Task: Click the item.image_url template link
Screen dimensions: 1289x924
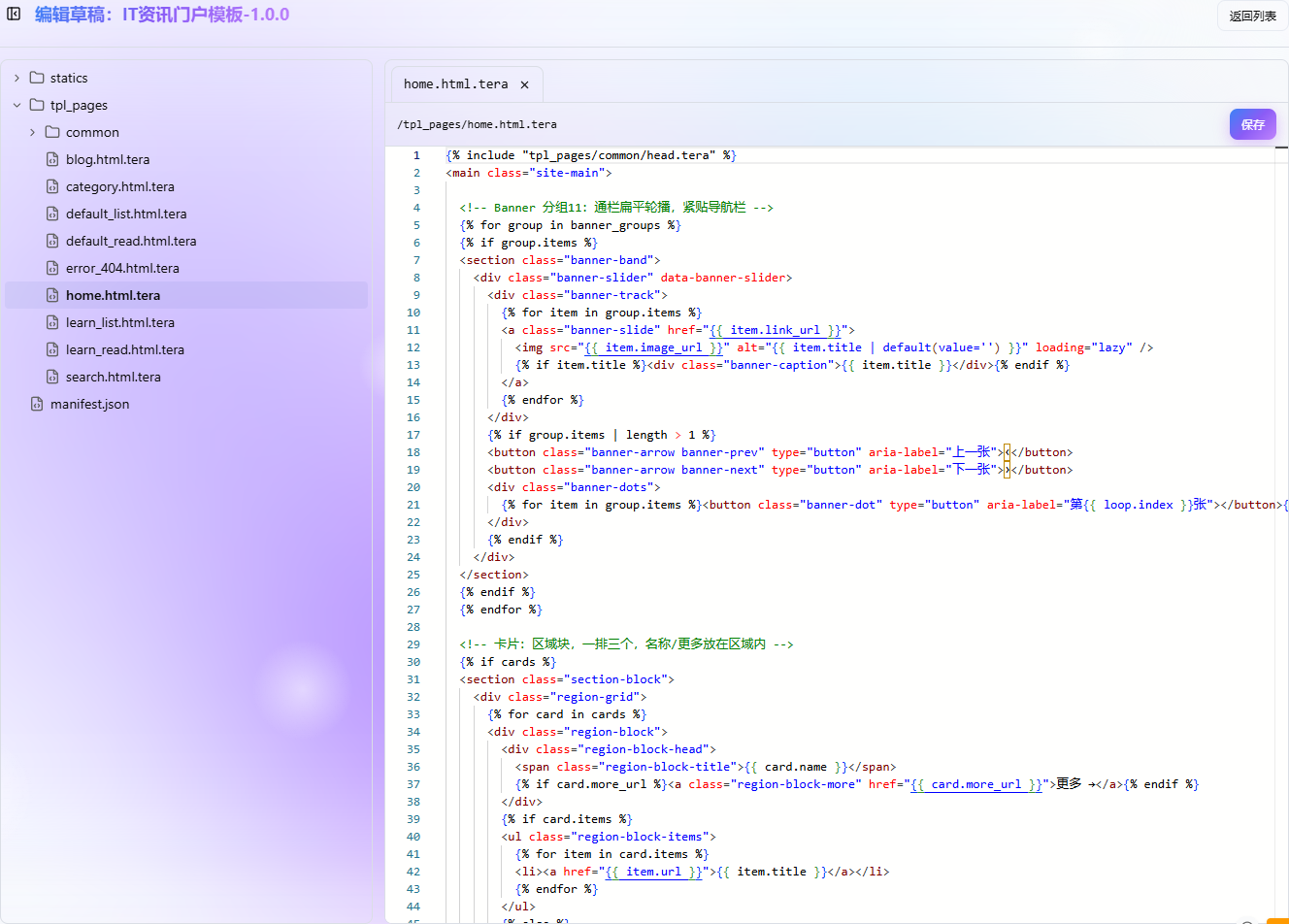Action: [x=653, y=347]
